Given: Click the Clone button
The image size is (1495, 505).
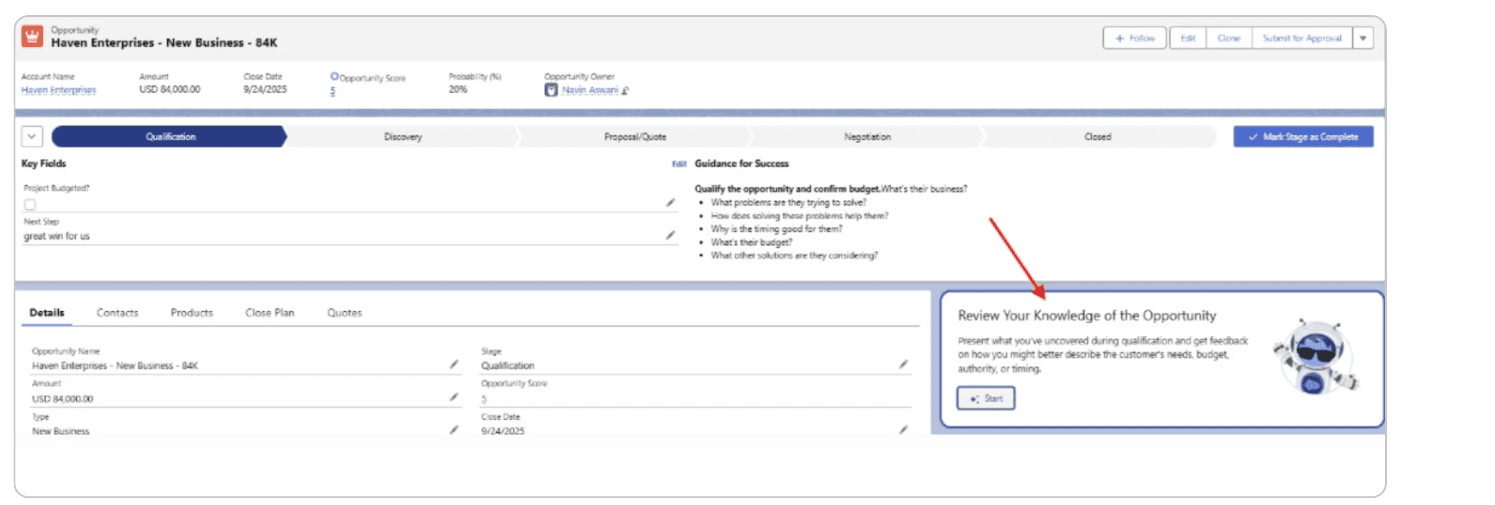Looking at the screenshot, I should point(1229,38).
